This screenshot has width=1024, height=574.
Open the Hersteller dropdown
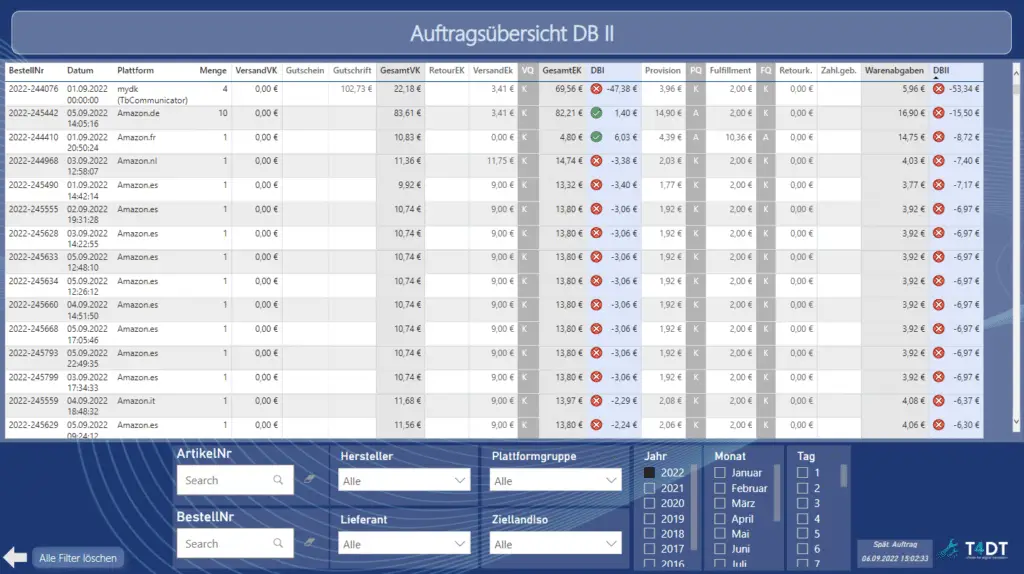click(404, 481)
